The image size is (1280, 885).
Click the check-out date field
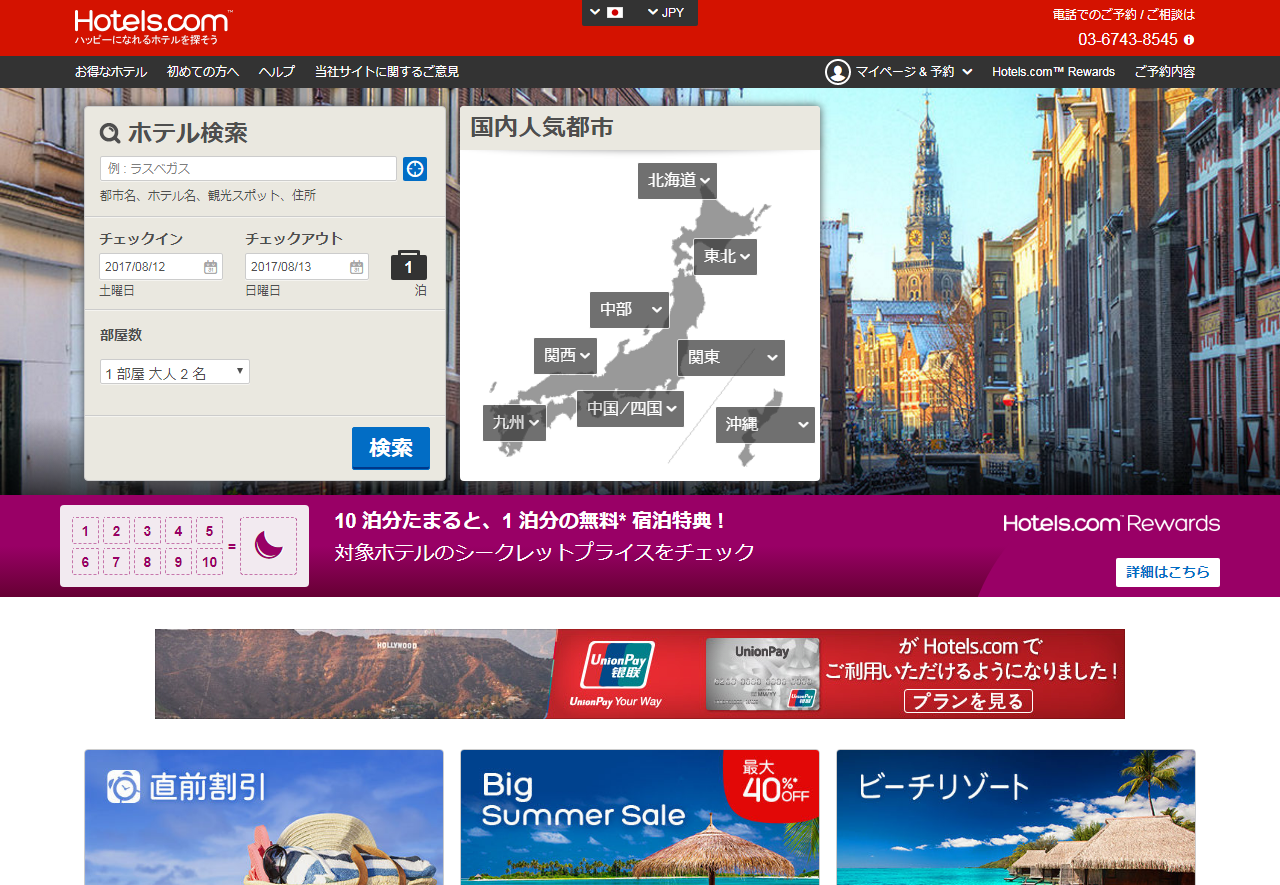(x=307, y=267)
